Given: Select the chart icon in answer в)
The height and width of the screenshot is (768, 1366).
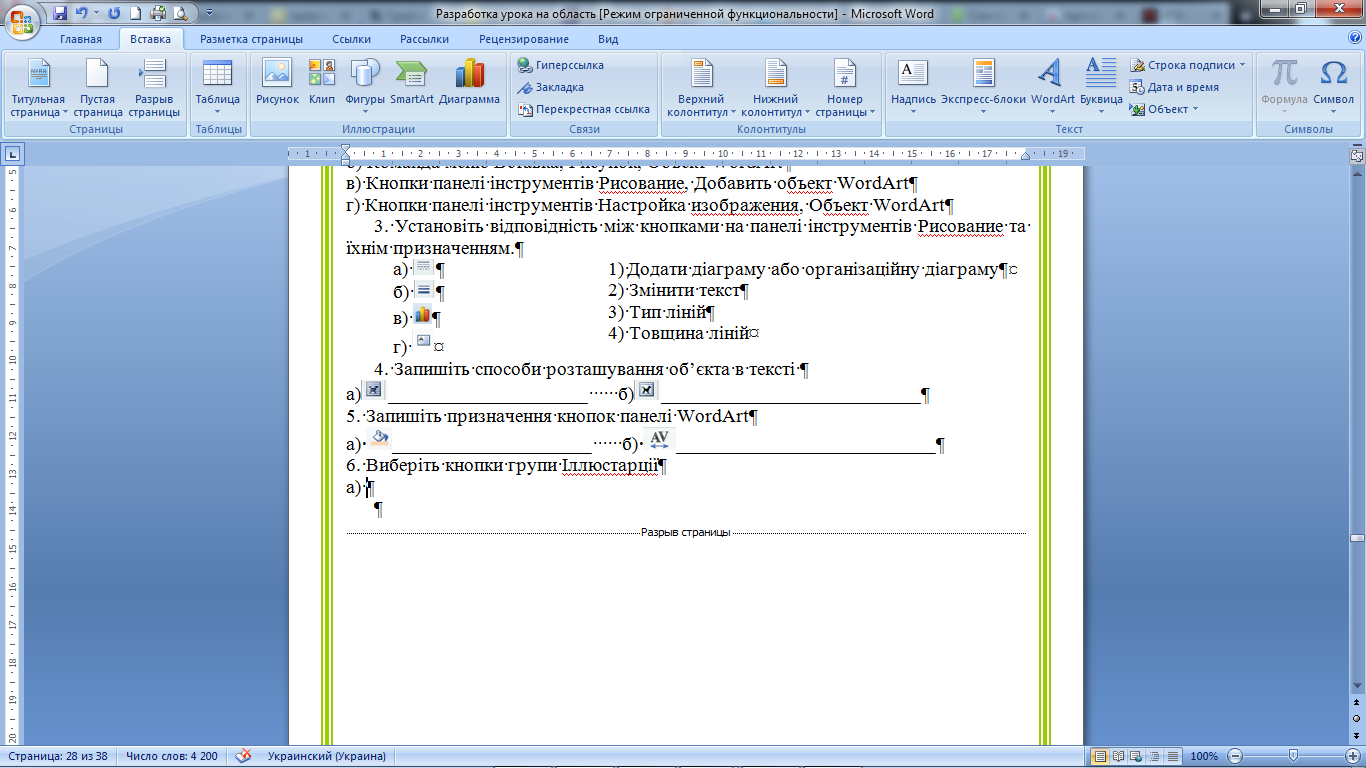Looking at the screenshot, I should click(422, 315).
